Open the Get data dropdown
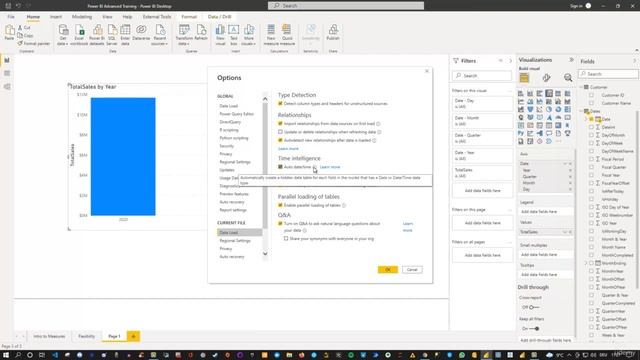This screenshot has width=640, height=360. pyautogui.click(x=62, y=41)
